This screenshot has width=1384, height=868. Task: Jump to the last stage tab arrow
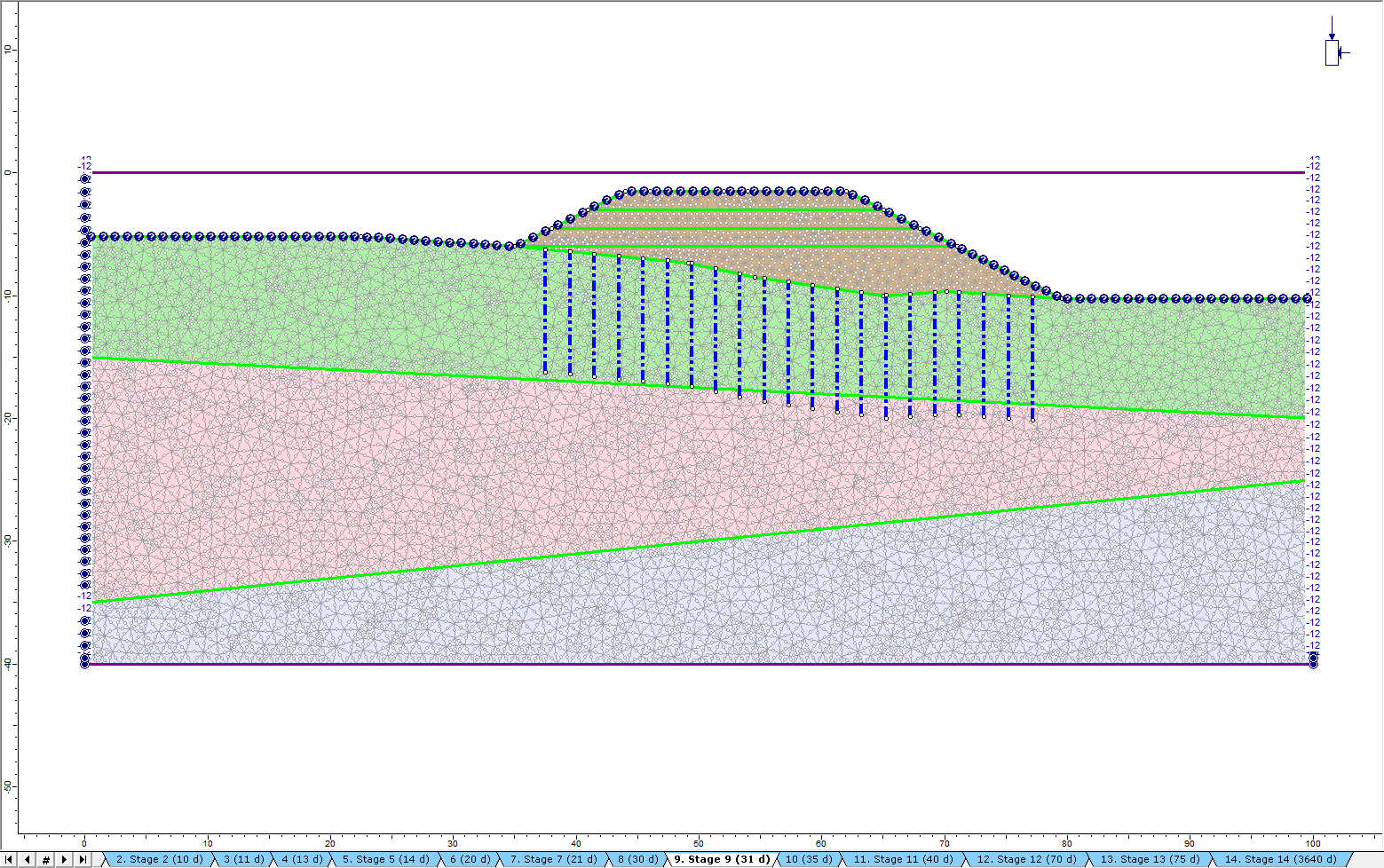(x=83, y=859)
